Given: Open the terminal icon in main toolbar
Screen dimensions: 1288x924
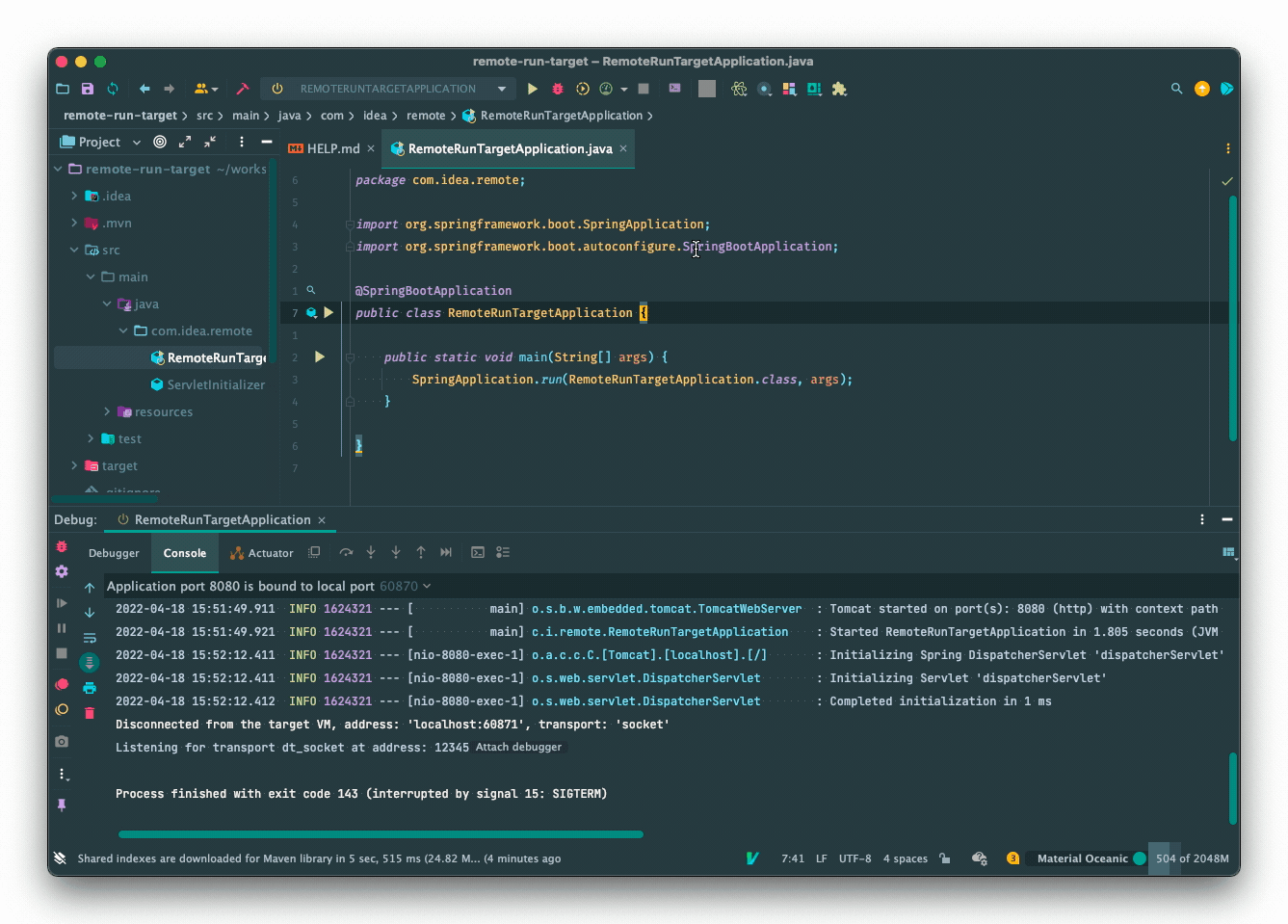Looking at the screenshot, I should [x=675, y=88].
